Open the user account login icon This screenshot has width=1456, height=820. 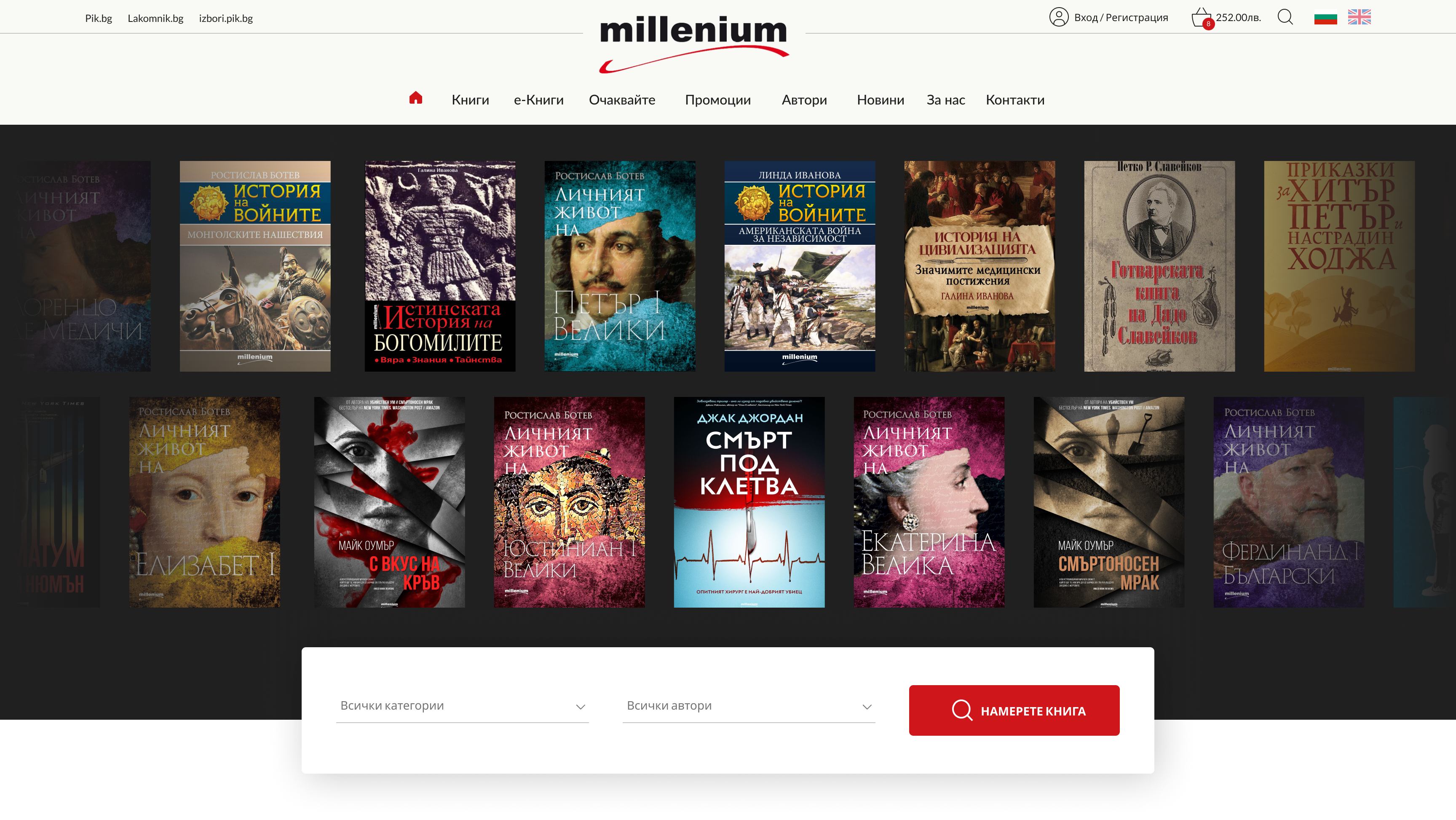click(1059, 17)
